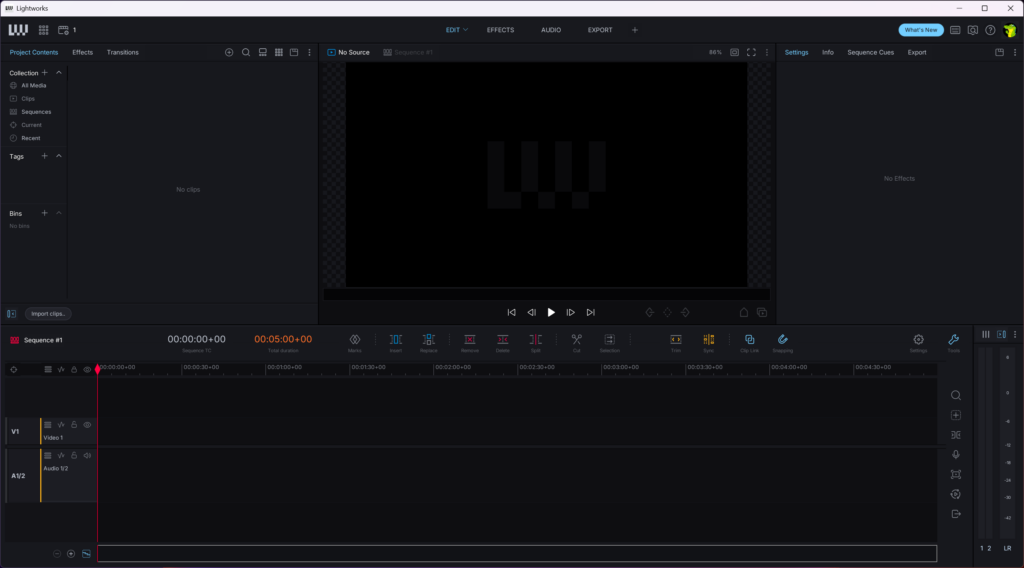
Task: Toggle waveform display on Audio 1/2 track
Action: (61, 456)
